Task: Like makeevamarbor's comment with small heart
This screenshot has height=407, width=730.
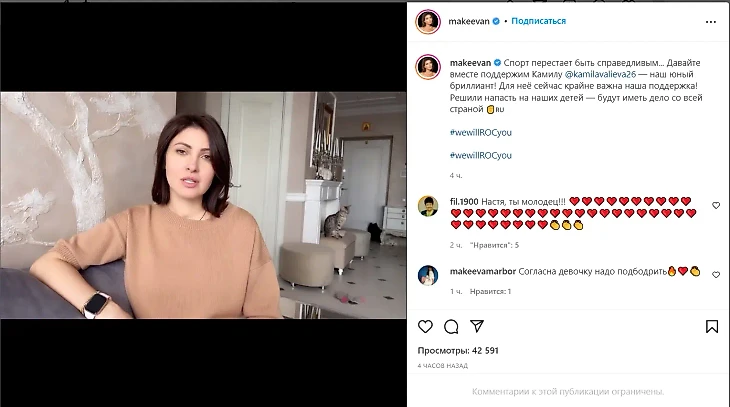Action: (x=716, y=275)
